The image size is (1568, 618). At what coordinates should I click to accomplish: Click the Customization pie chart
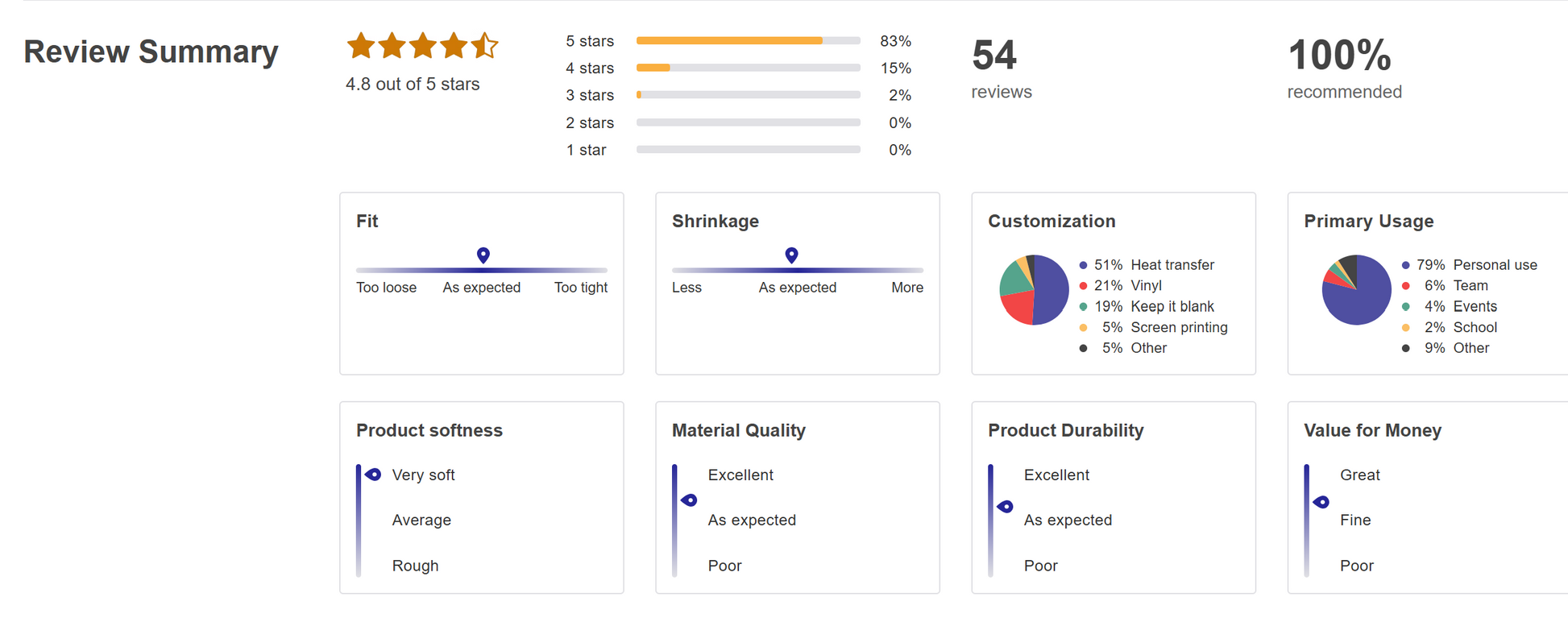pos(1034,289)
